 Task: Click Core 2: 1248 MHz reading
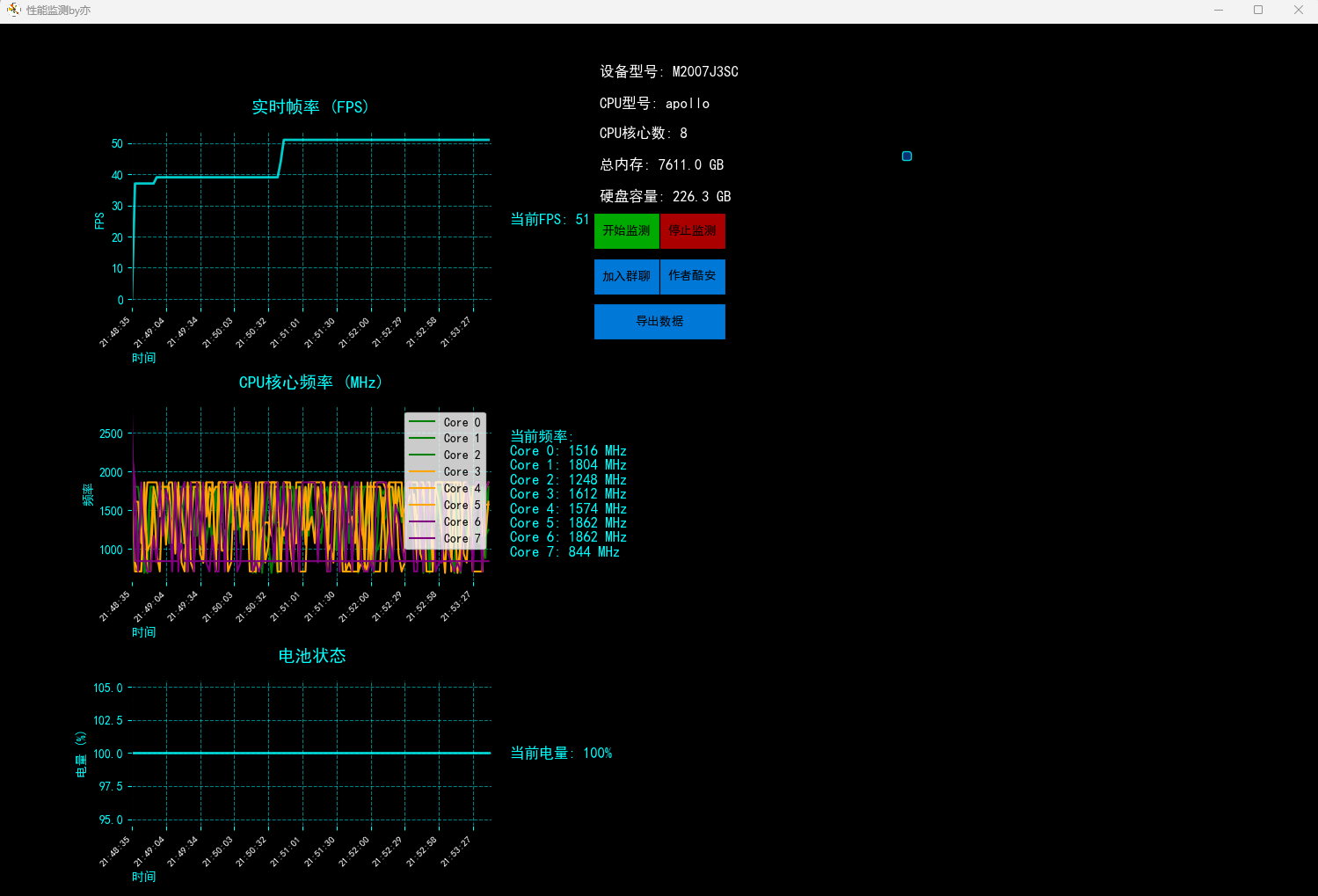pyautogui.click(x=568, y=480)
